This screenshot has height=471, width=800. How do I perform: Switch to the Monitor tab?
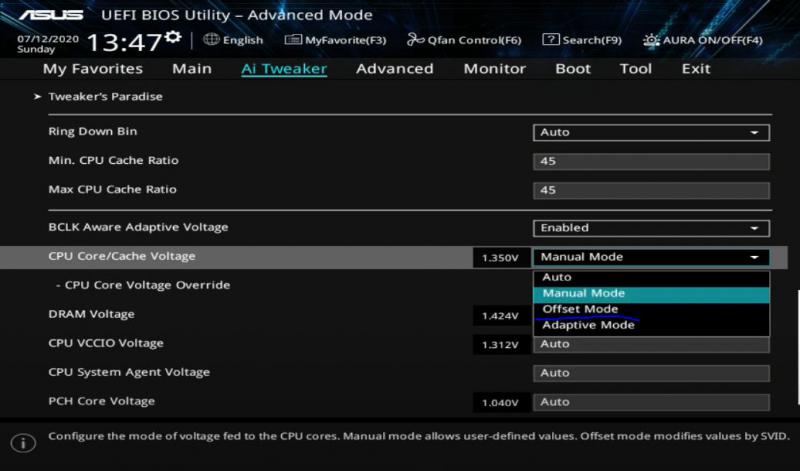[x=494, y=69]
